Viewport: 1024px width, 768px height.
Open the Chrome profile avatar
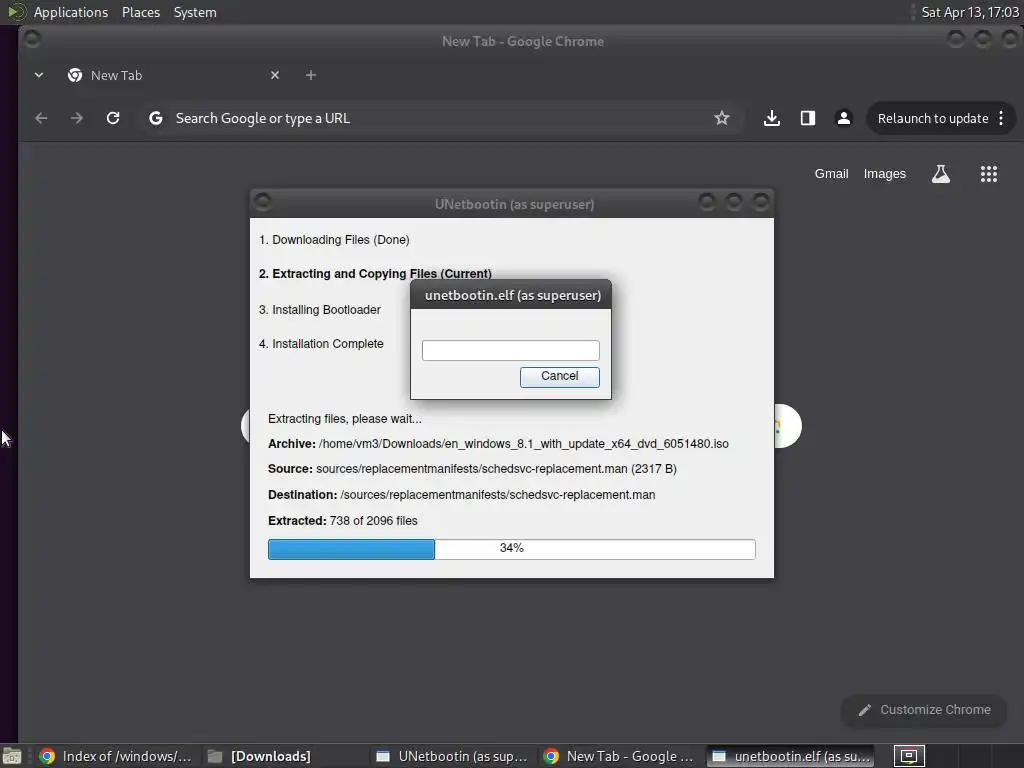coord(844,118)
